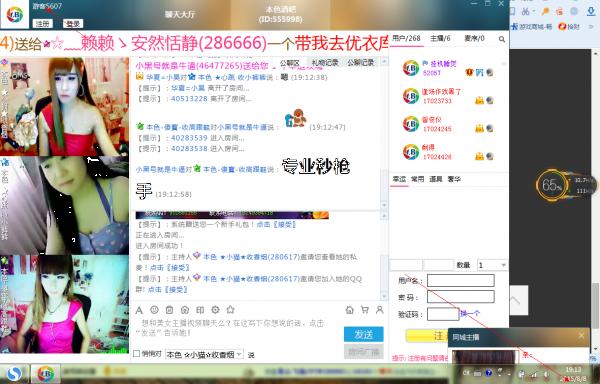Expand browser toolbar overflow chevron
Viewport: 600px width, 384px height.
591,27
